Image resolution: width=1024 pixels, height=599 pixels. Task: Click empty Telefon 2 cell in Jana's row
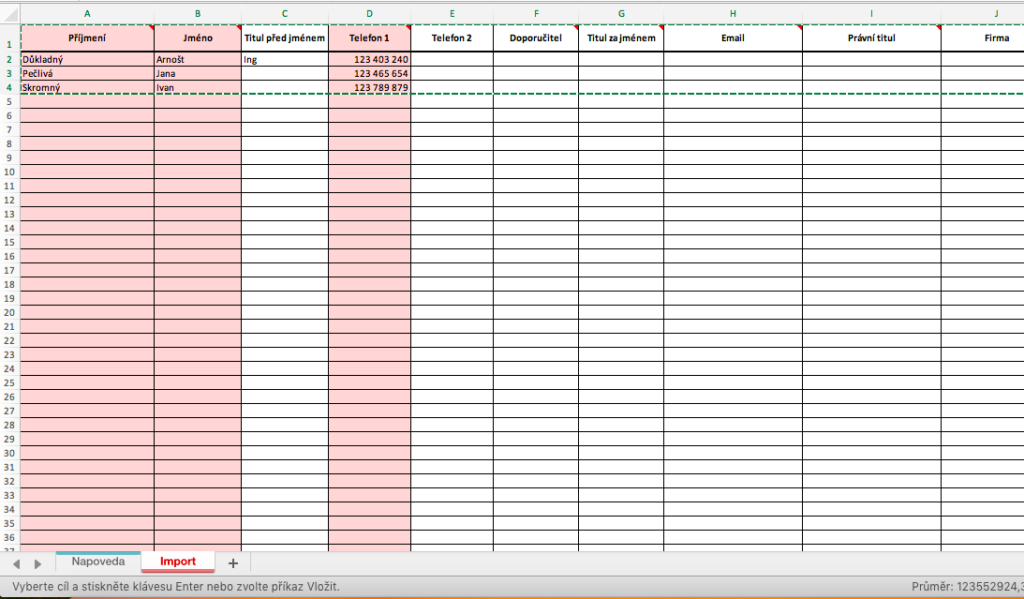(x=452, y=73)
